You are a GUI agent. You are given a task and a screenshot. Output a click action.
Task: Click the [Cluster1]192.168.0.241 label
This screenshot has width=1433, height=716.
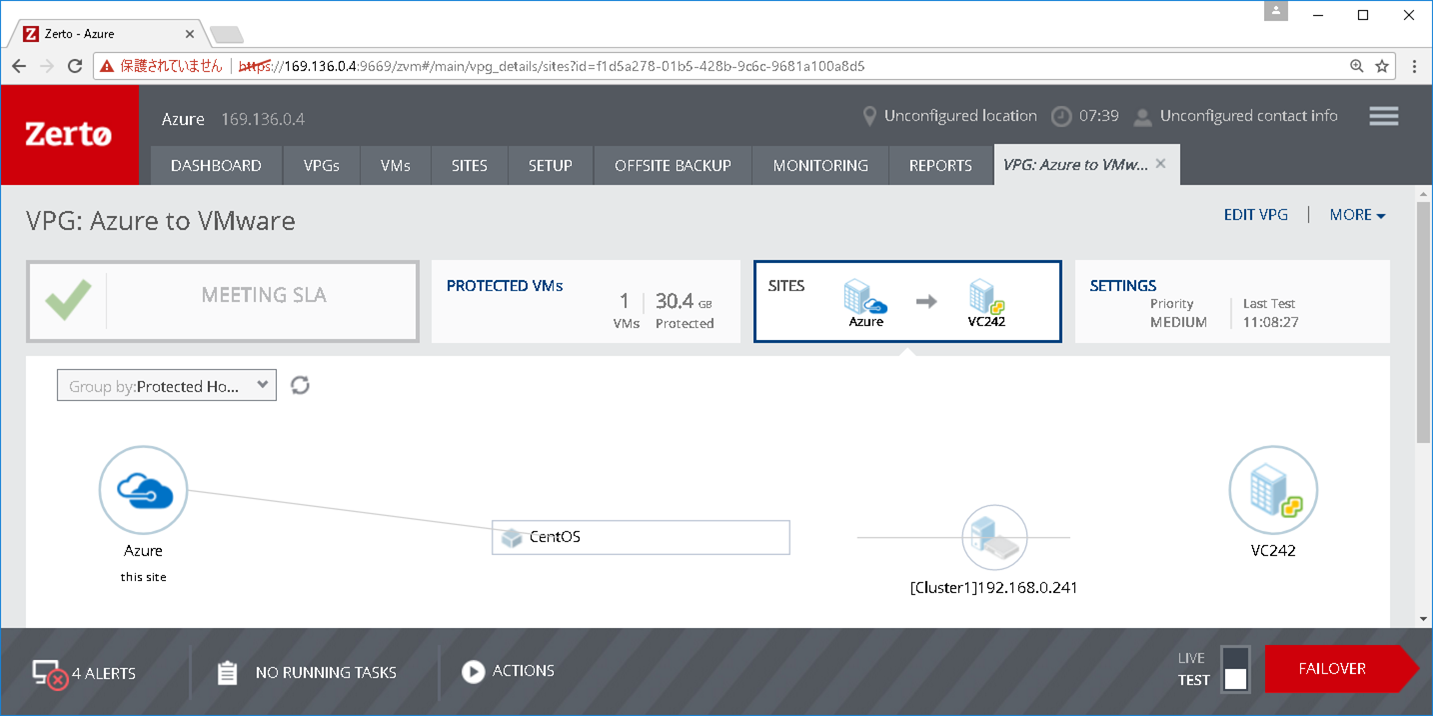click(994, 588)
